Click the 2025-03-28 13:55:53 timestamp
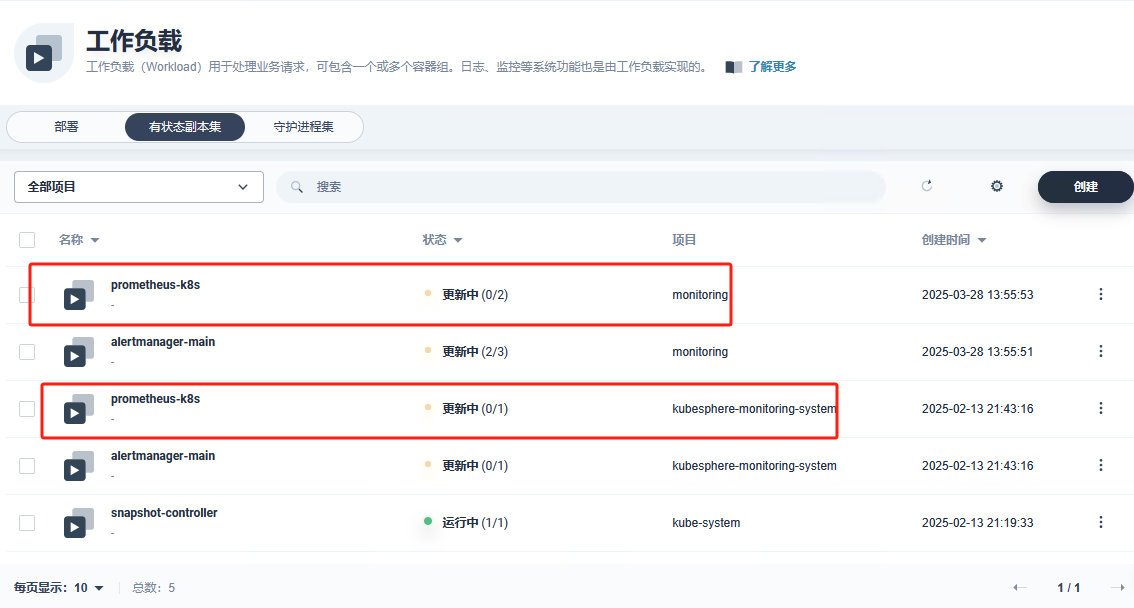 point(978,295)
